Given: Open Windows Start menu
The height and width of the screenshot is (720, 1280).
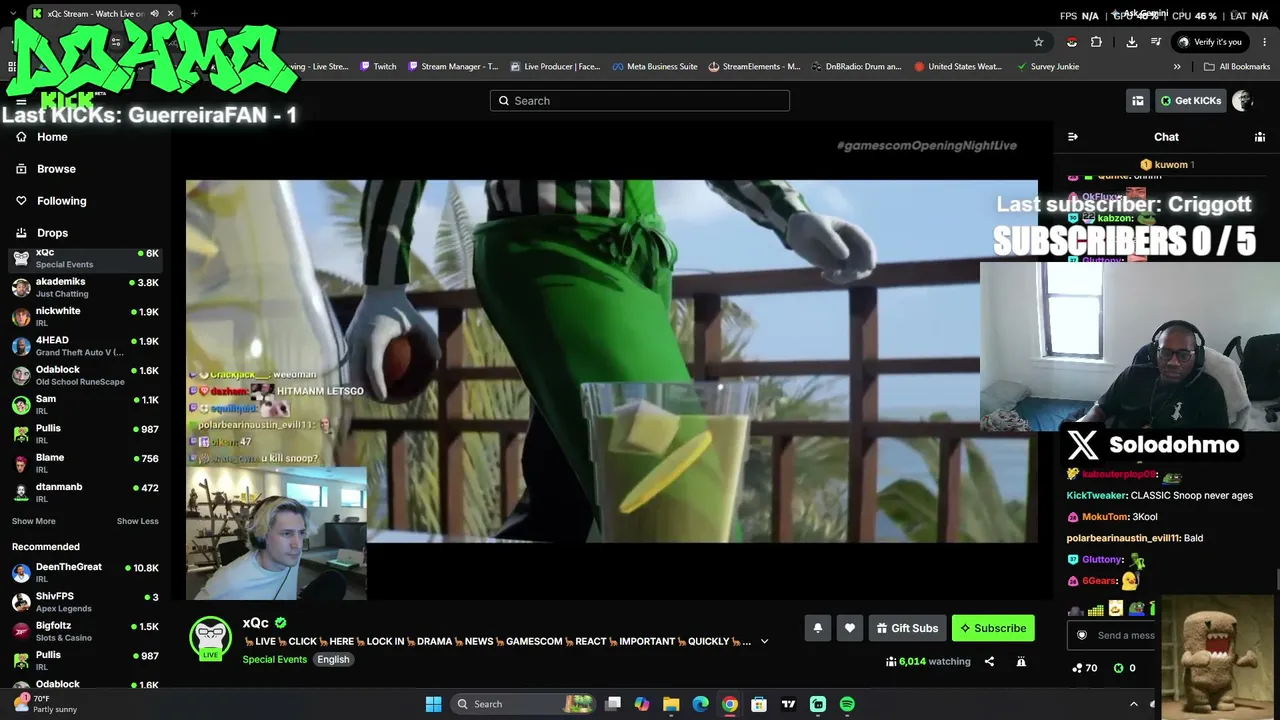Looking at the screenshot, I should [433, 704].
